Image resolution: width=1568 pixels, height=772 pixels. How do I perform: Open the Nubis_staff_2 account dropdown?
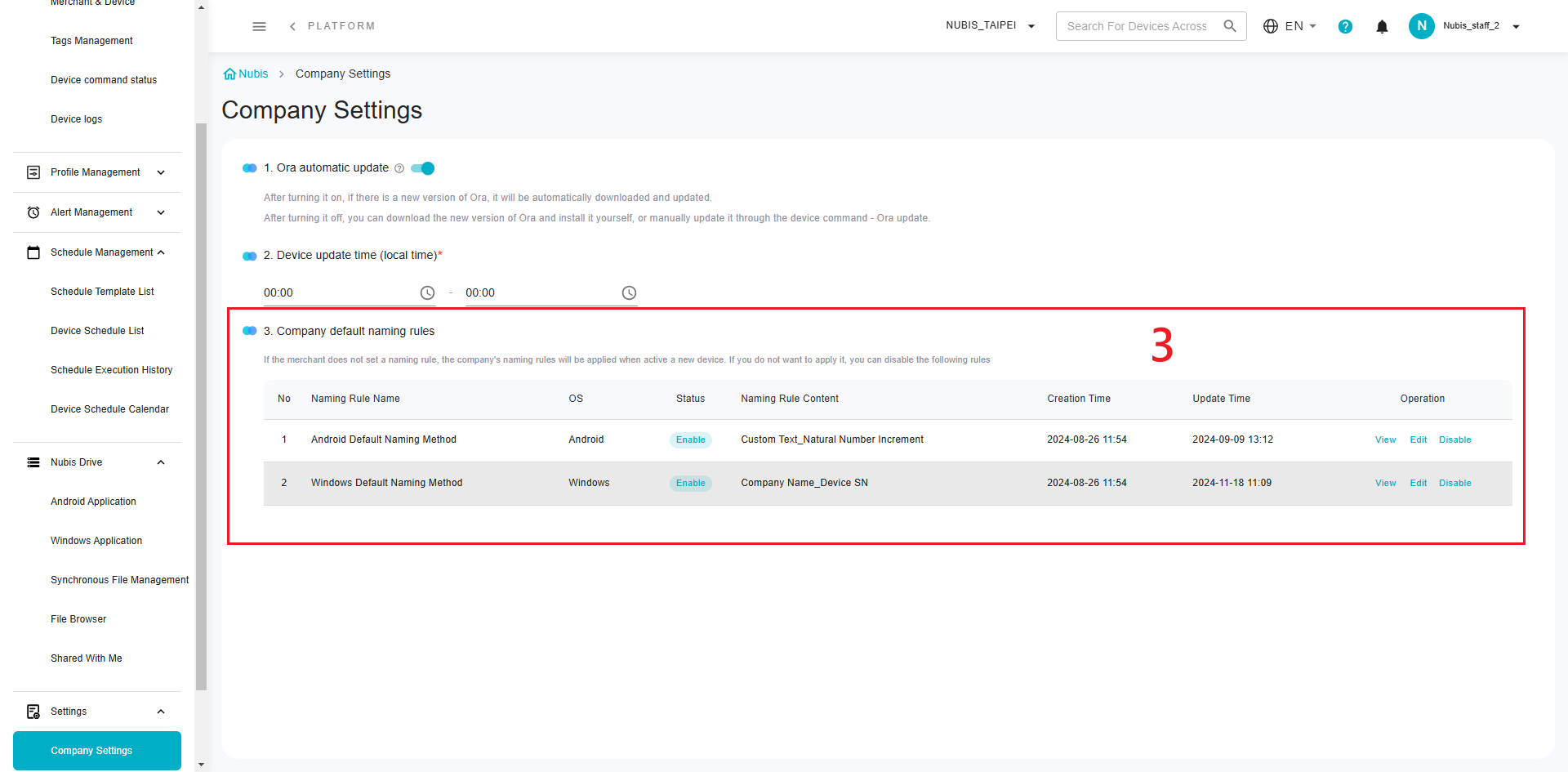[x=1481, y=26]
